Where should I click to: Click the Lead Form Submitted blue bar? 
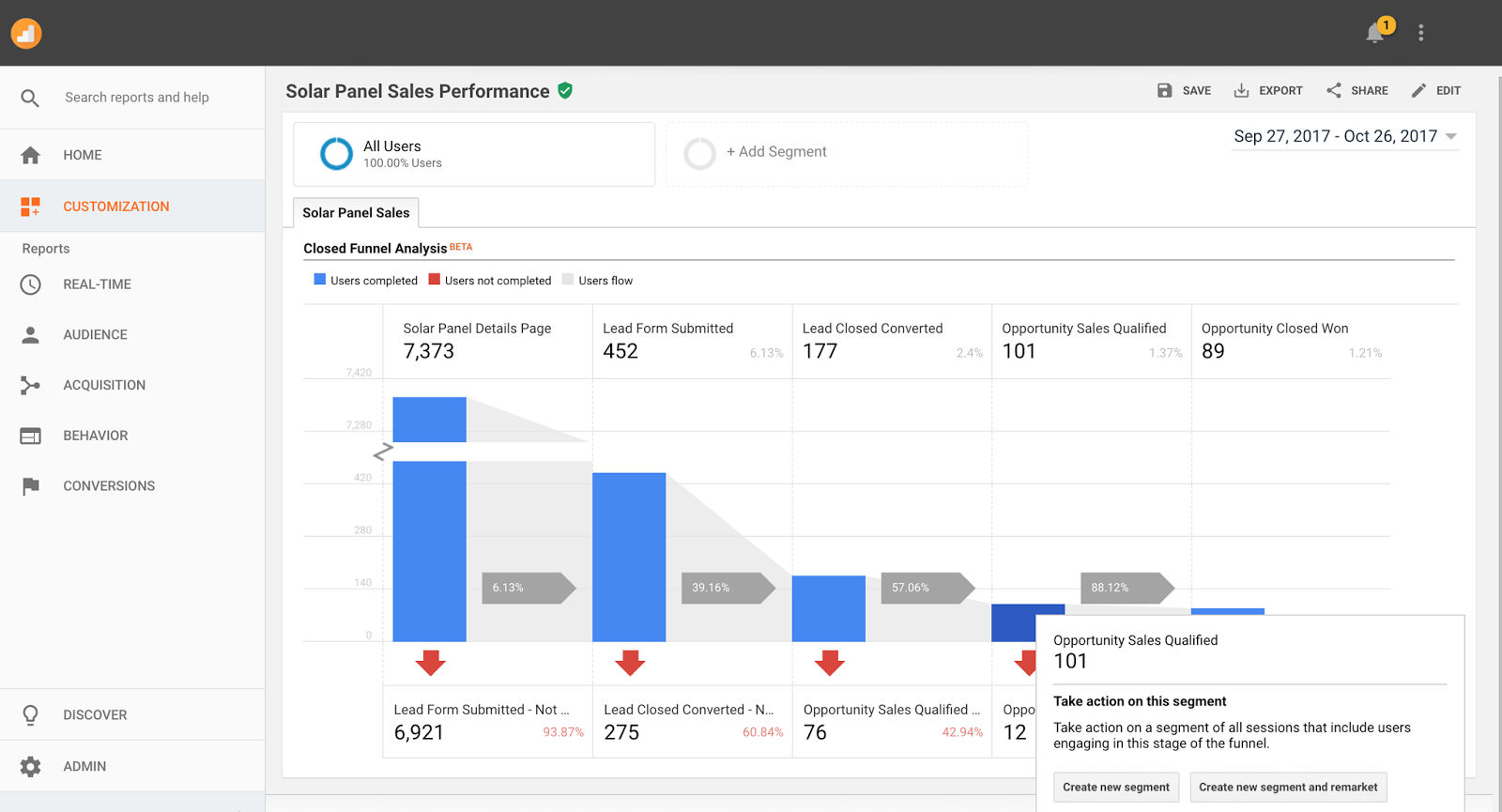pyautogui.click(x=629, y=557)
